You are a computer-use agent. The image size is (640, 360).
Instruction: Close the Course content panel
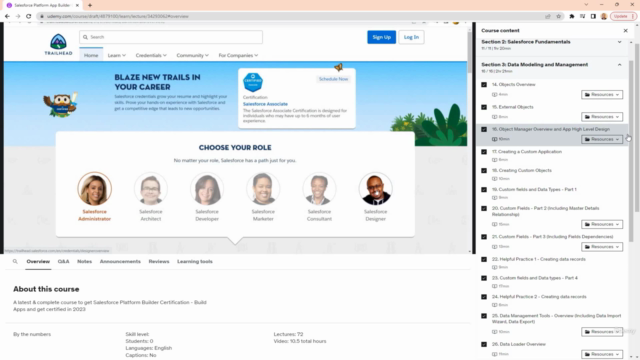coord(625,31)
